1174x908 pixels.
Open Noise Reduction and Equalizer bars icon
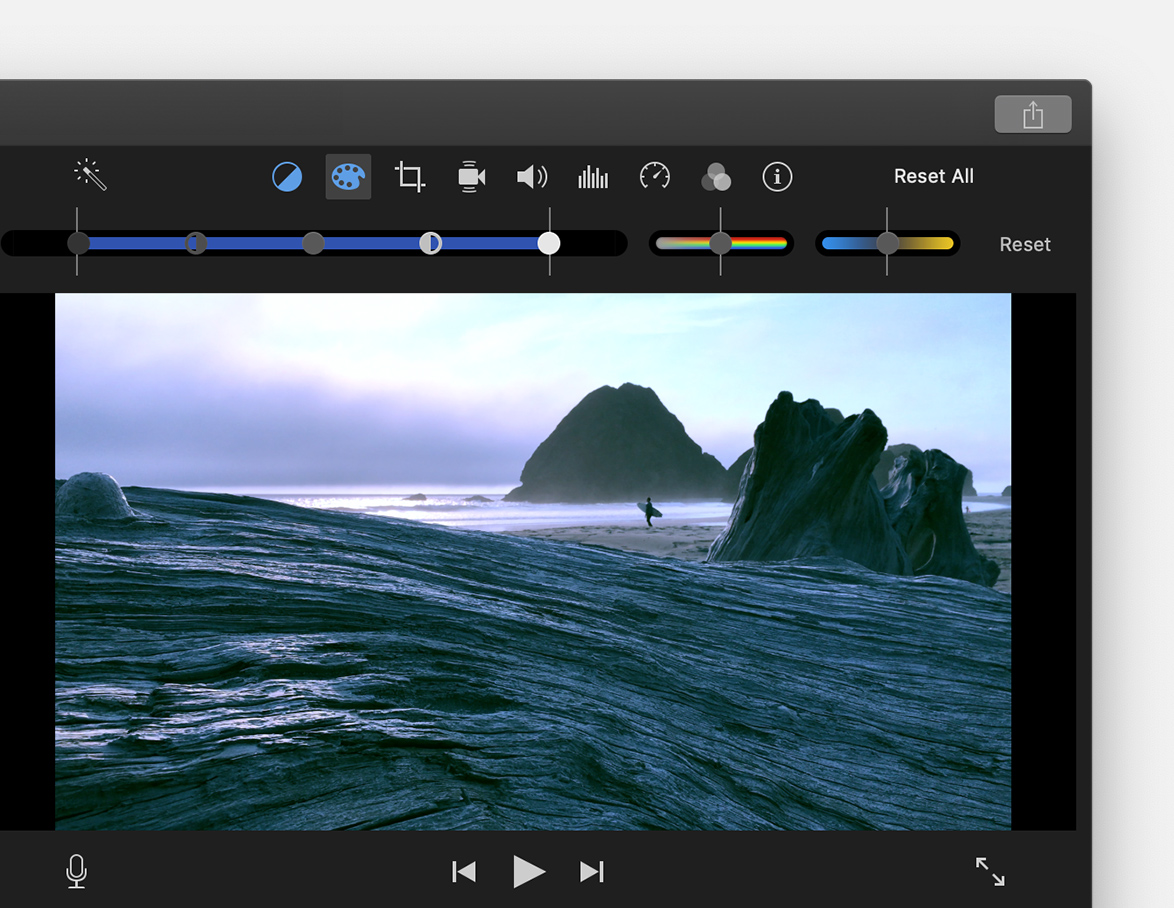click(593, 177)
